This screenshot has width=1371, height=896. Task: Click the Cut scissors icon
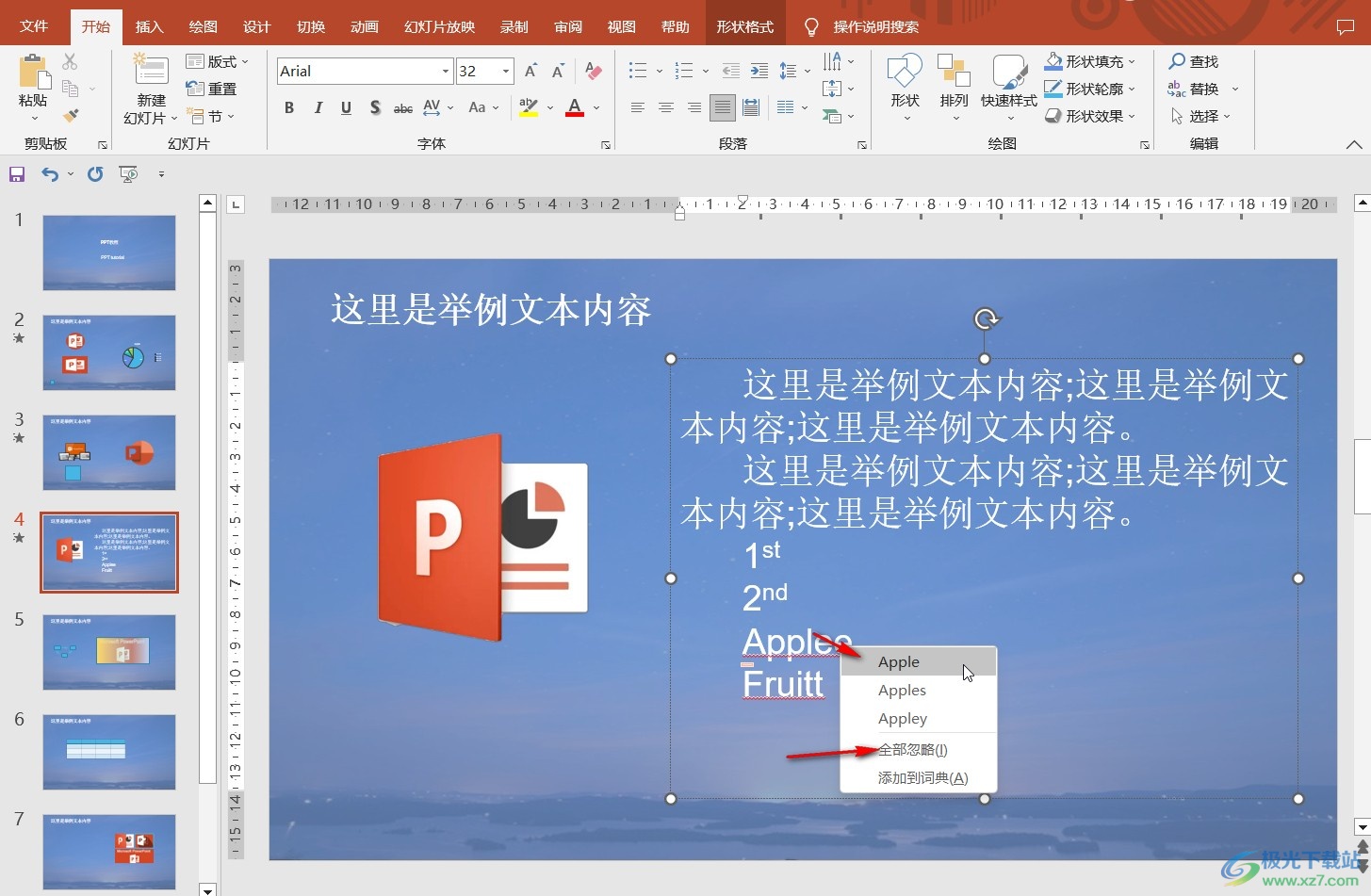[70, 62]
